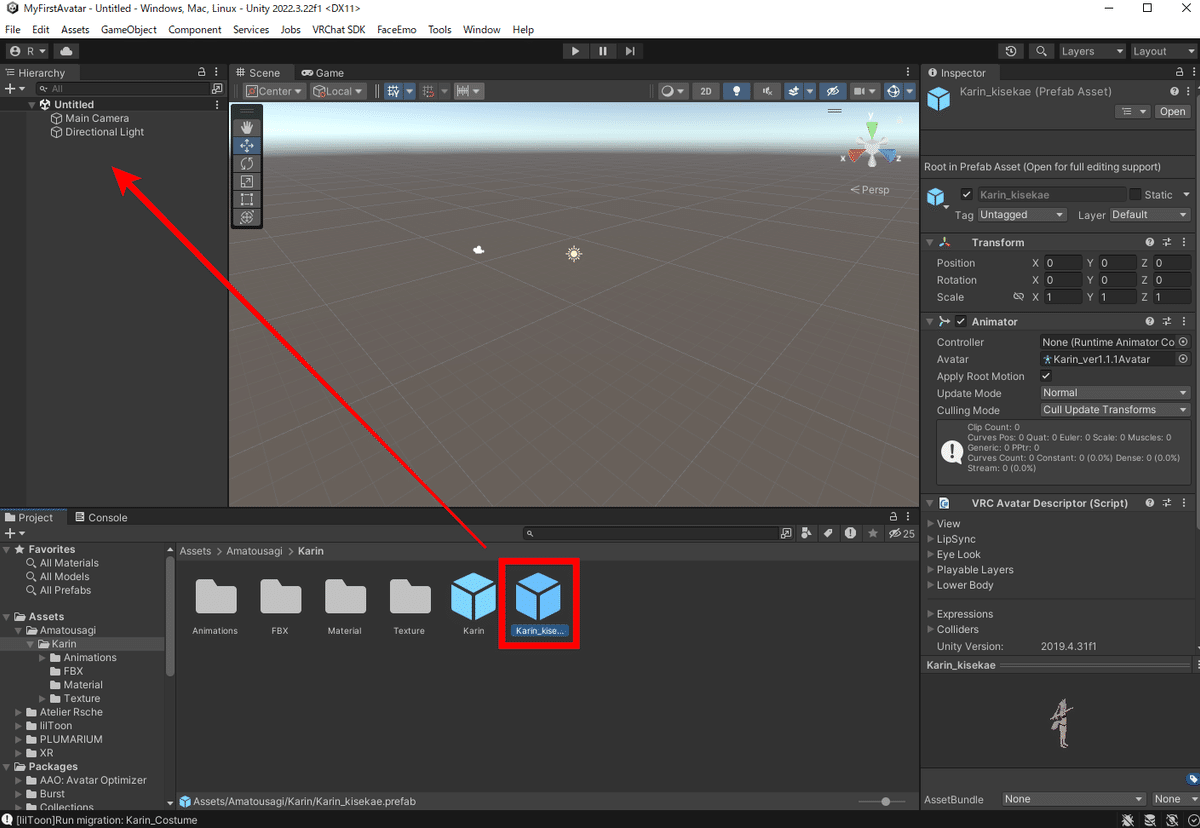Click Open button for the prefab asset
Image resolution: width=1200 pixels, height=828 pixels.
tap(1172, 112)
